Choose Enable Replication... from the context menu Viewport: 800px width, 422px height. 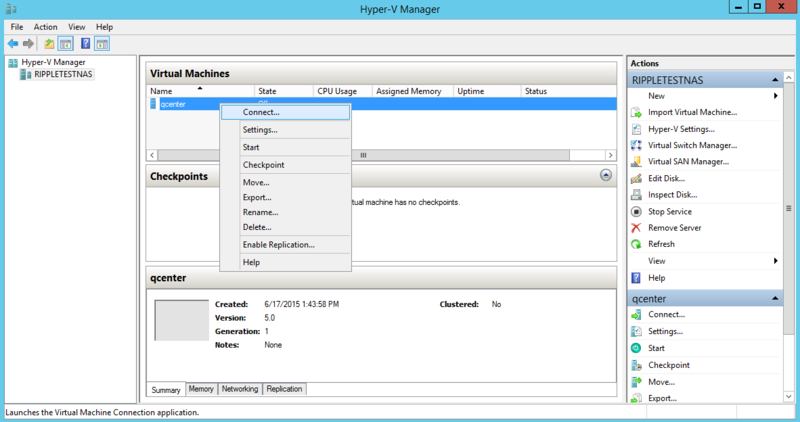tap(285, 244)
